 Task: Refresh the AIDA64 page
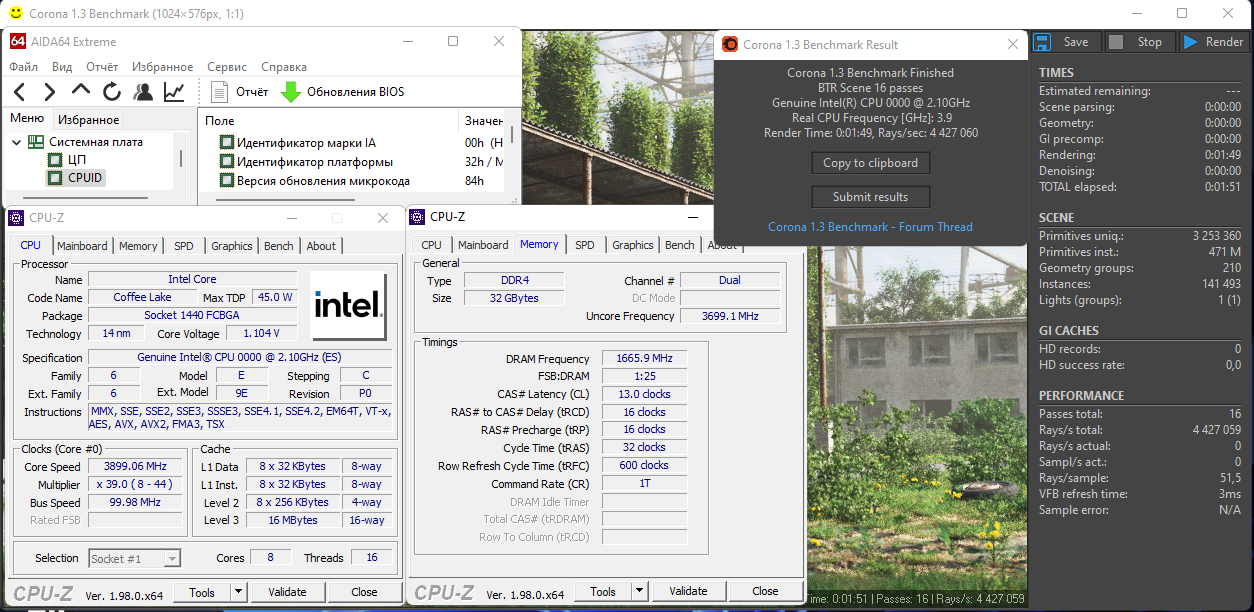click(112, 92)
